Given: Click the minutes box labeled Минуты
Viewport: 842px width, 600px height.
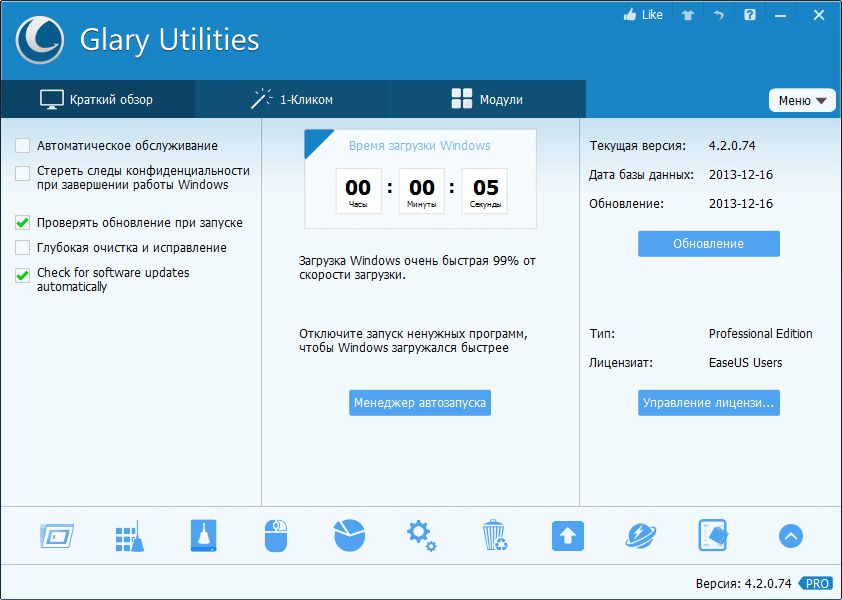Looking at the screenshot, I should point(422,191).
